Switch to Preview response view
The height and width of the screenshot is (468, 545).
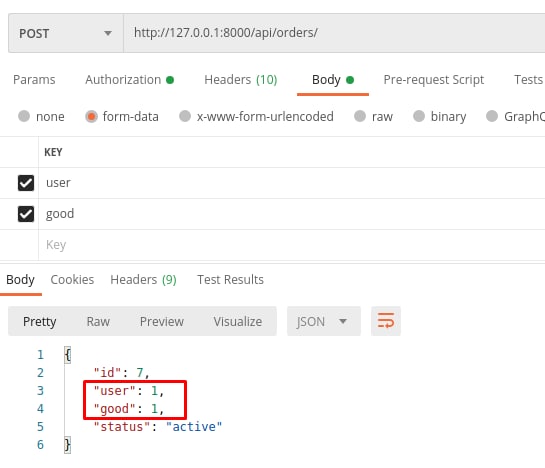click(x=162, y=322)
